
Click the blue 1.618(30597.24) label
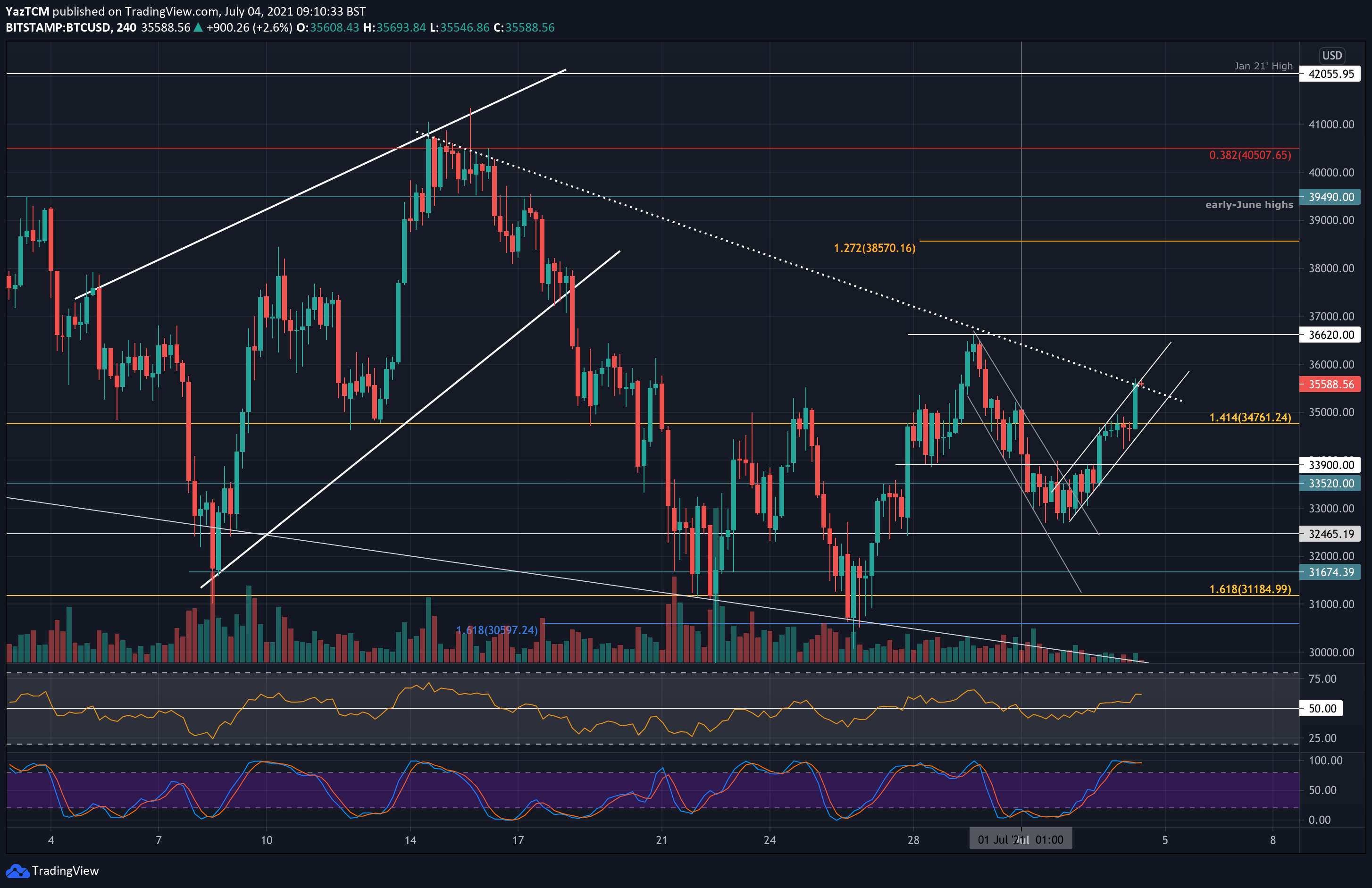click(x=496, y=630)
